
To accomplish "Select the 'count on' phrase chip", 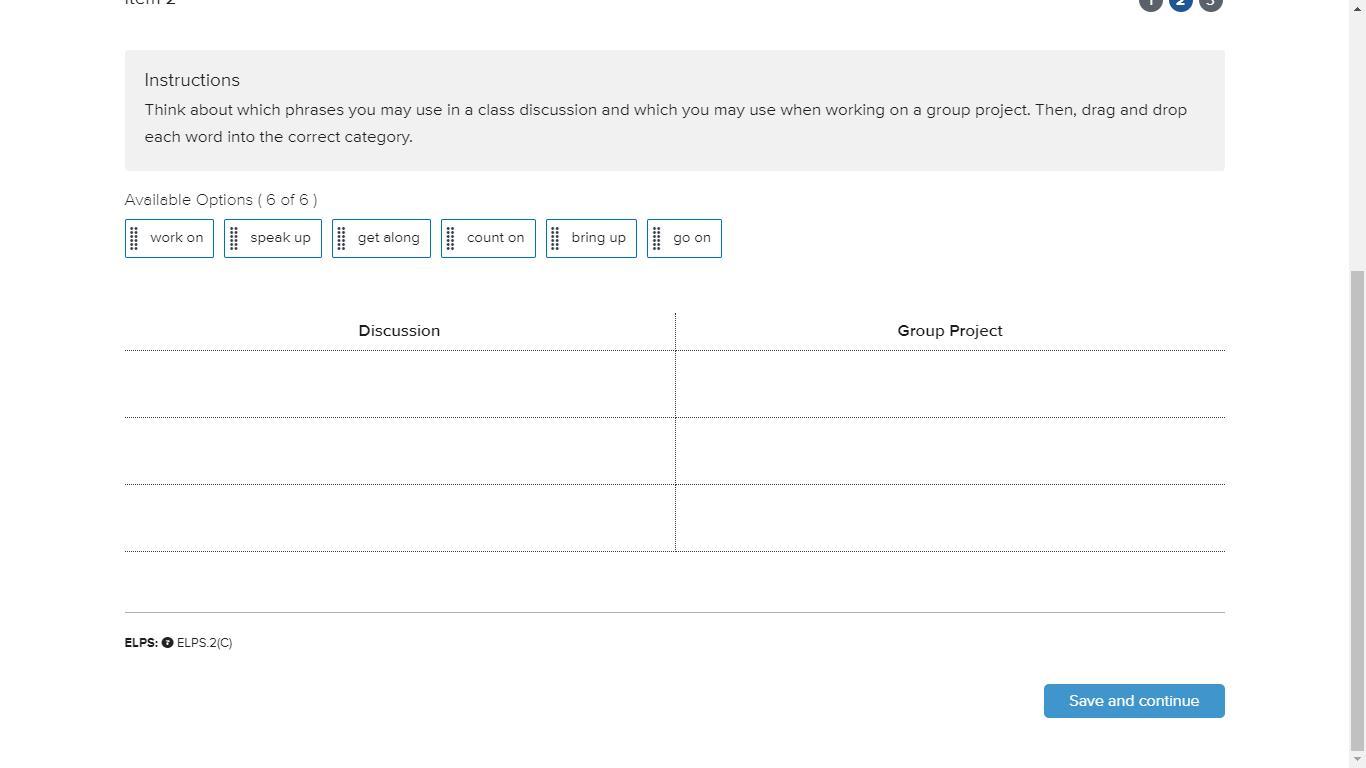I will [495, 238].
